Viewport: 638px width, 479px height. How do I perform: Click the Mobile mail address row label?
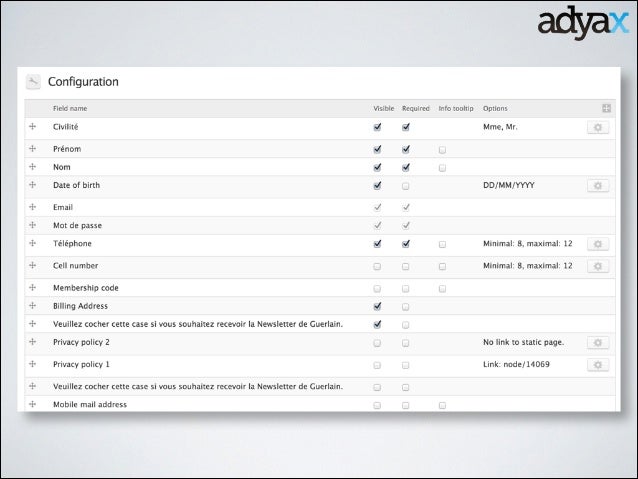pos(90,405)
